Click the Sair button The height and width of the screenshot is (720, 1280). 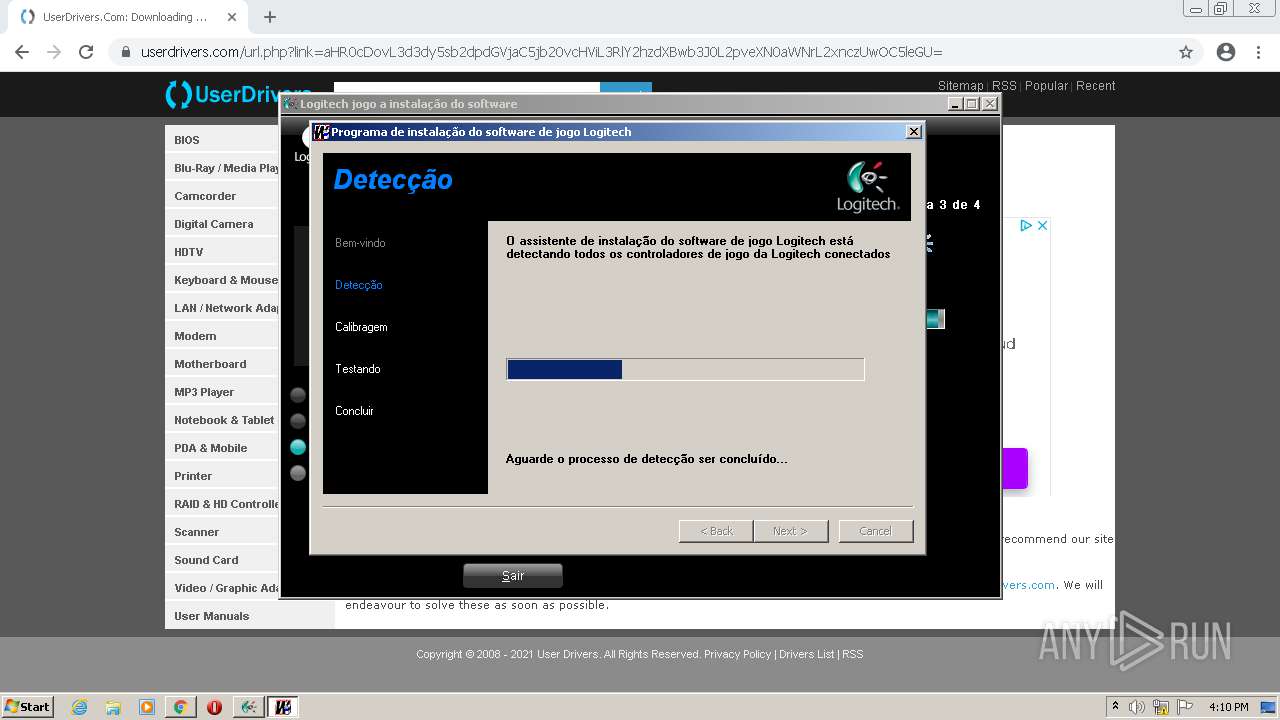[513, 576]
